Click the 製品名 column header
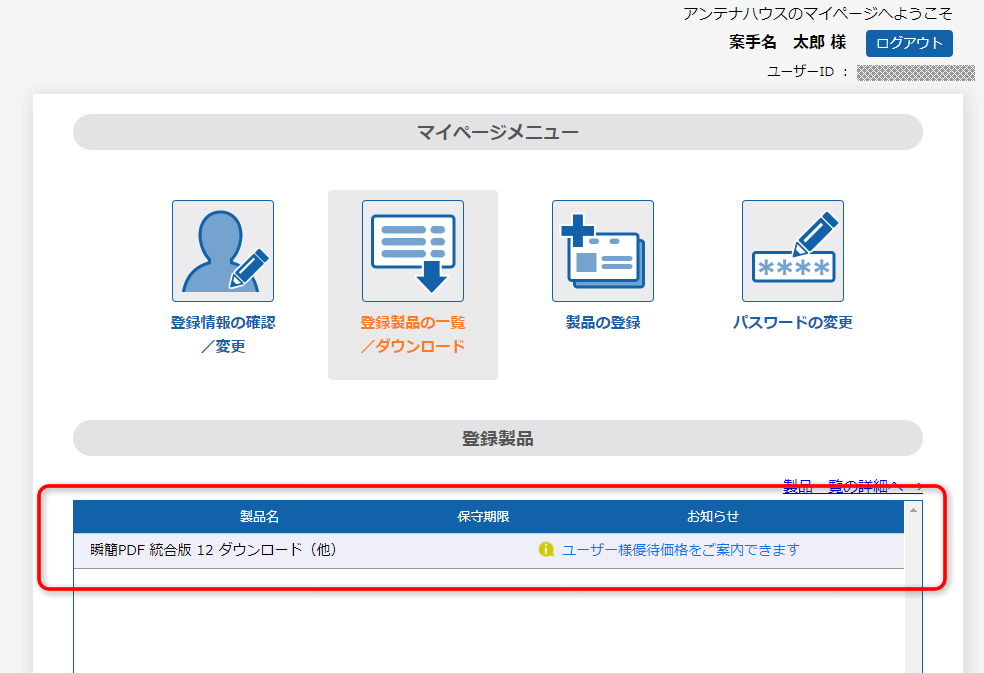Image resolution: width=984 pixels, height=673 pixels. 259,517
